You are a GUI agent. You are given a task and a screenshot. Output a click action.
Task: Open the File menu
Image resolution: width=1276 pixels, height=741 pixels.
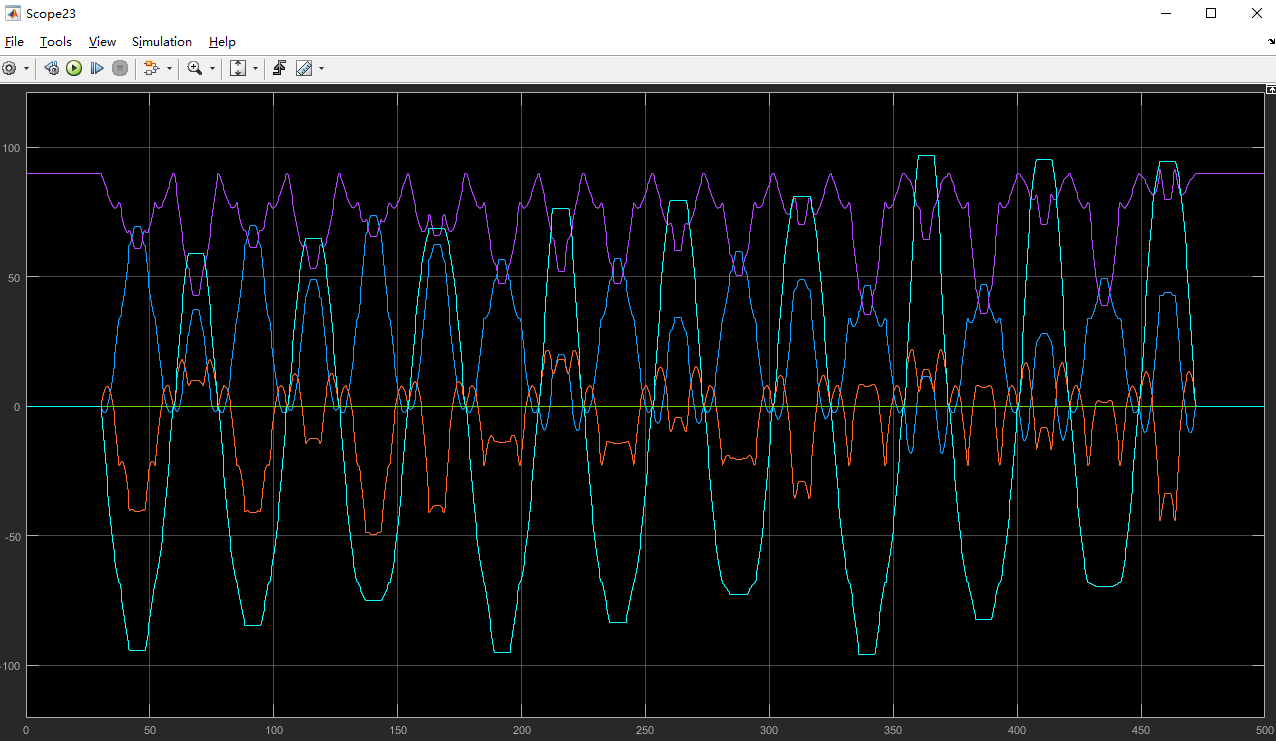coord(14,42)
